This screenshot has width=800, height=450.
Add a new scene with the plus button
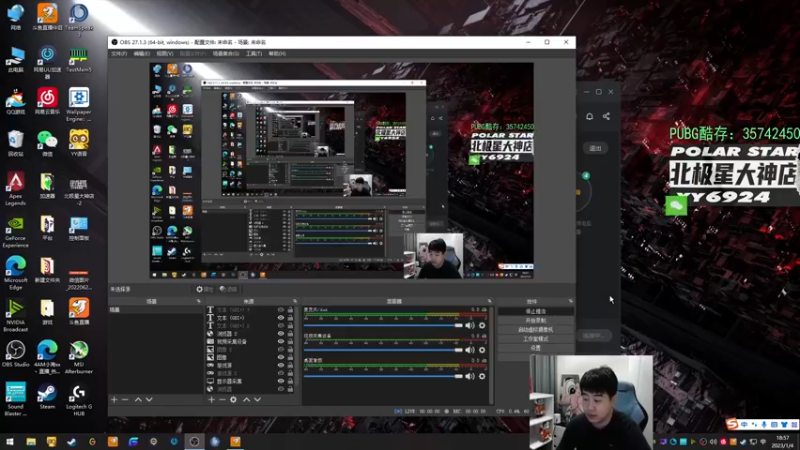[x=114, y=399]
